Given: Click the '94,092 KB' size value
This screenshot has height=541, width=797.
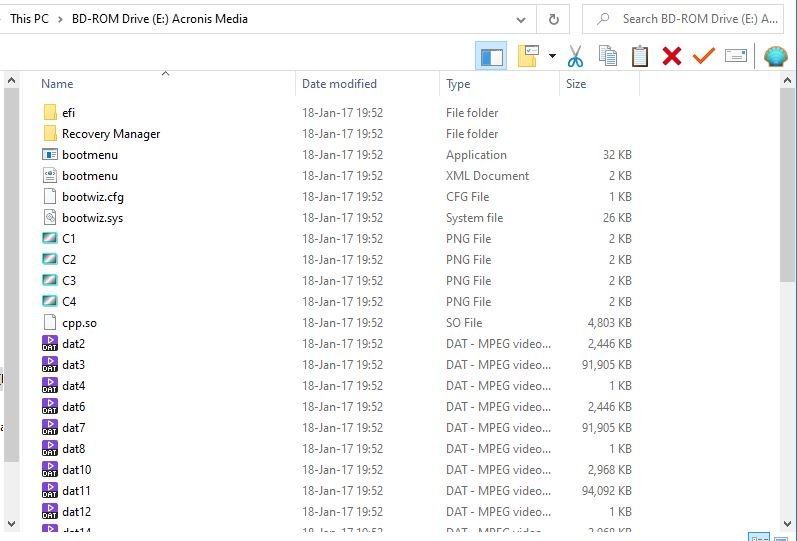Looking at the screenshot, I should coord(606,491).
